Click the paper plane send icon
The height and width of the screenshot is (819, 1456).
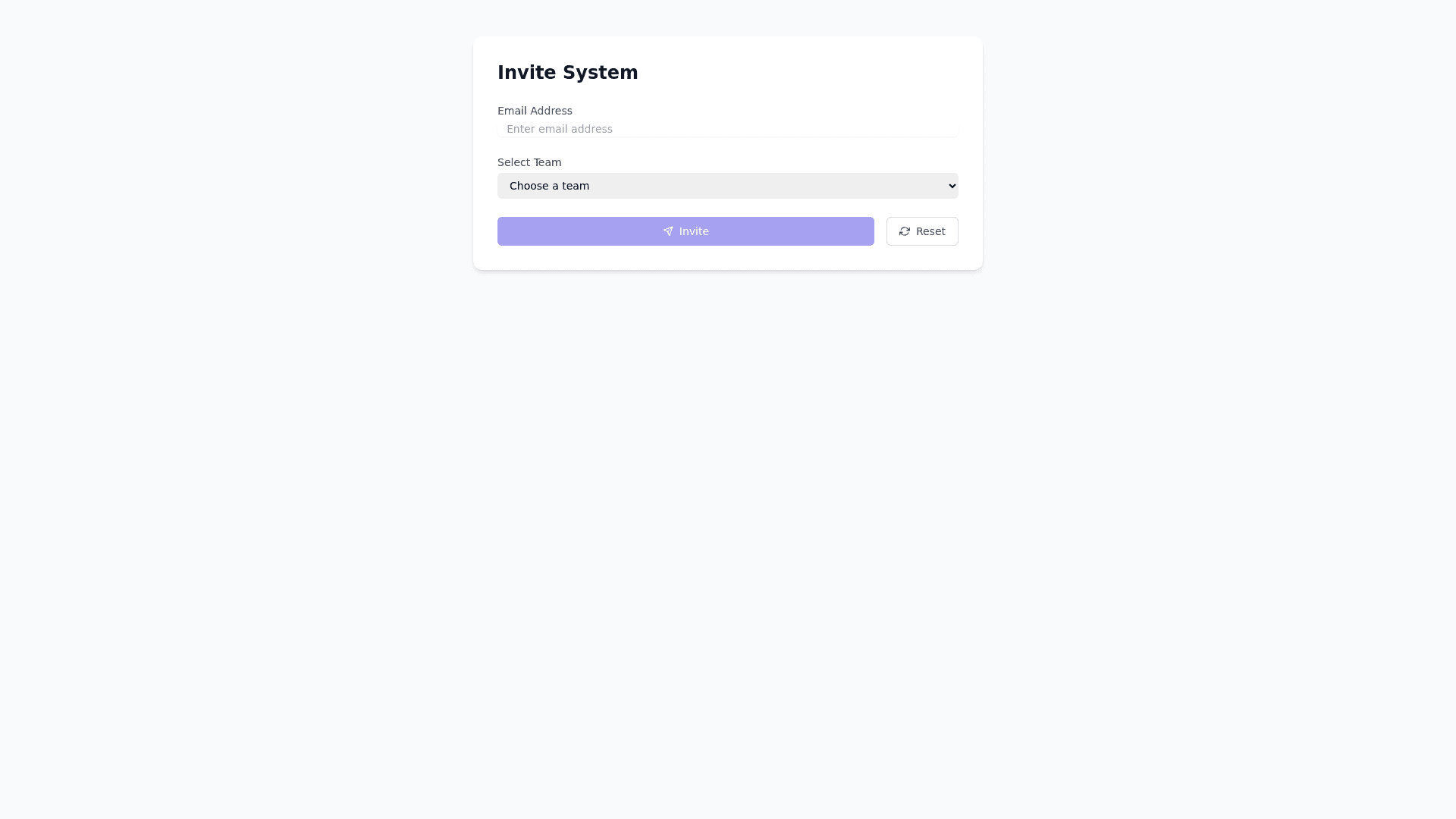click(668, 231)
